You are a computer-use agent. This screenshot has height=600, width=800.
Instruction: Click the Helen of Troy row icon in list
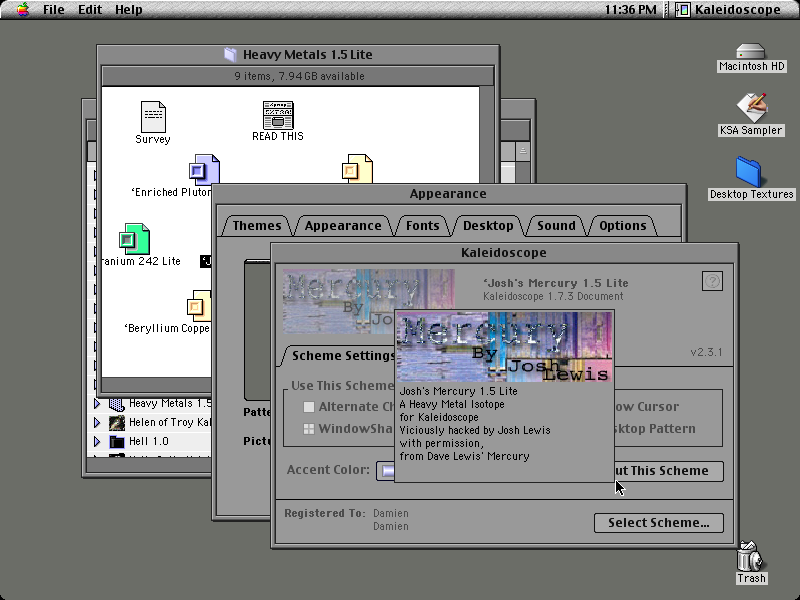117,422
